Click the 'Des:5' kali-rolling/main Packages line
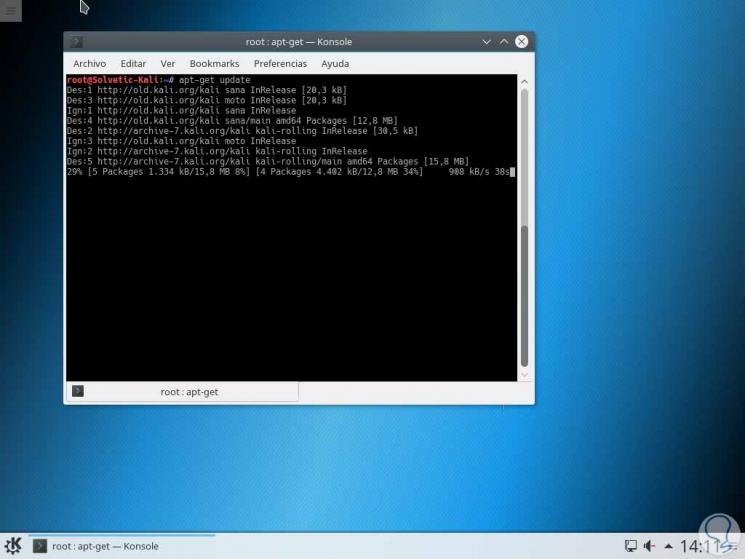Viewport: 745px width, 559px height. tap(268, 161)
